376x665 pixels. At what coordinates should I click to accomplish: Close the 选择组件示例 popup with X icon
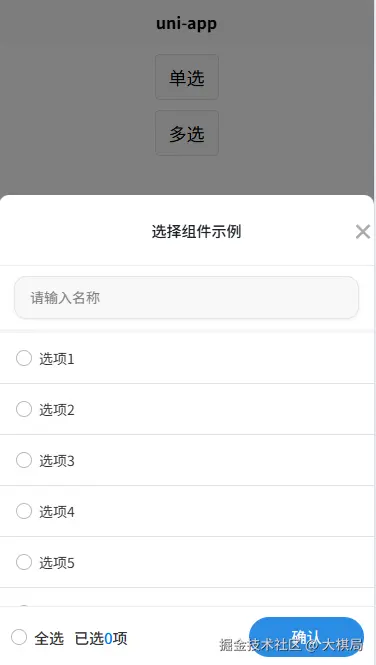[363, 232]
